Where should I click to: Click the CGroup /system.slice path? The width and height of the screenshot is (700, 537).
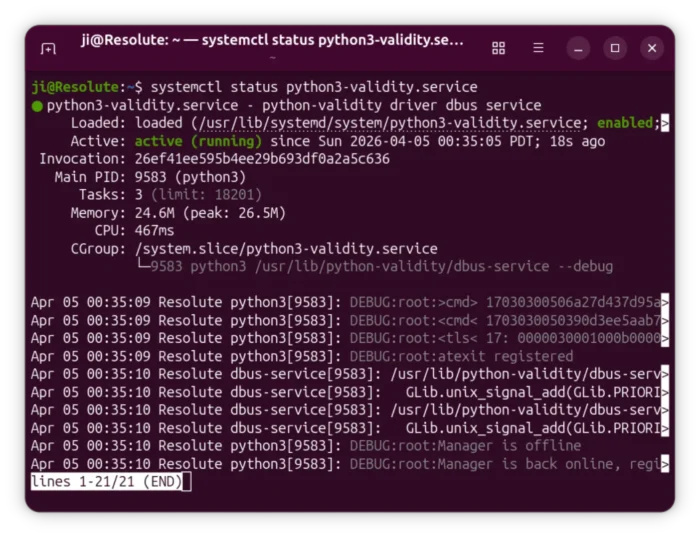tap(286, 249)
